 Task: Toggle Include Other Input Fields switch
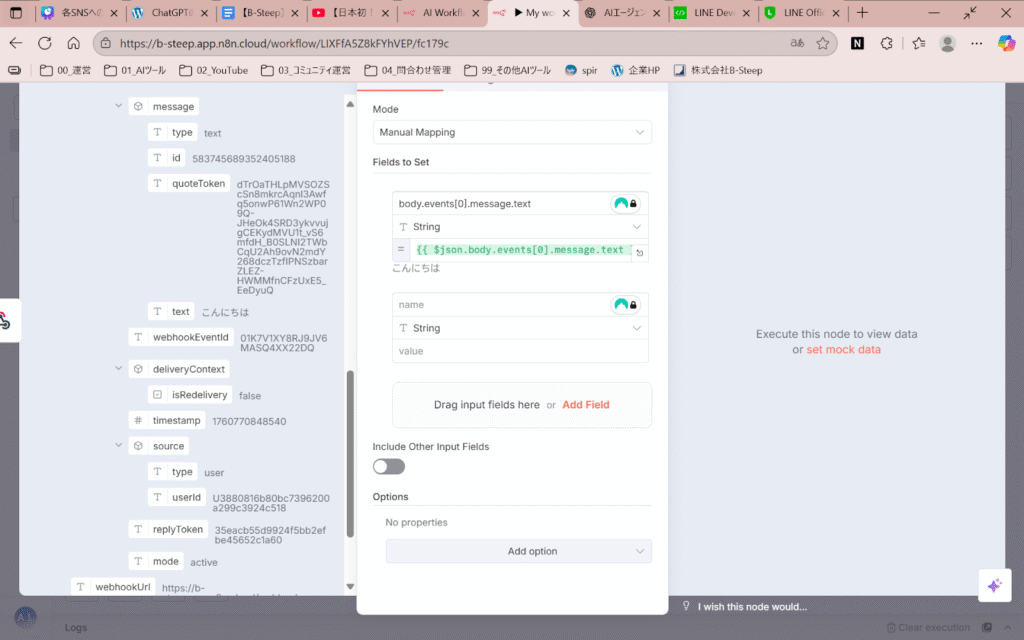coord(389,466)
